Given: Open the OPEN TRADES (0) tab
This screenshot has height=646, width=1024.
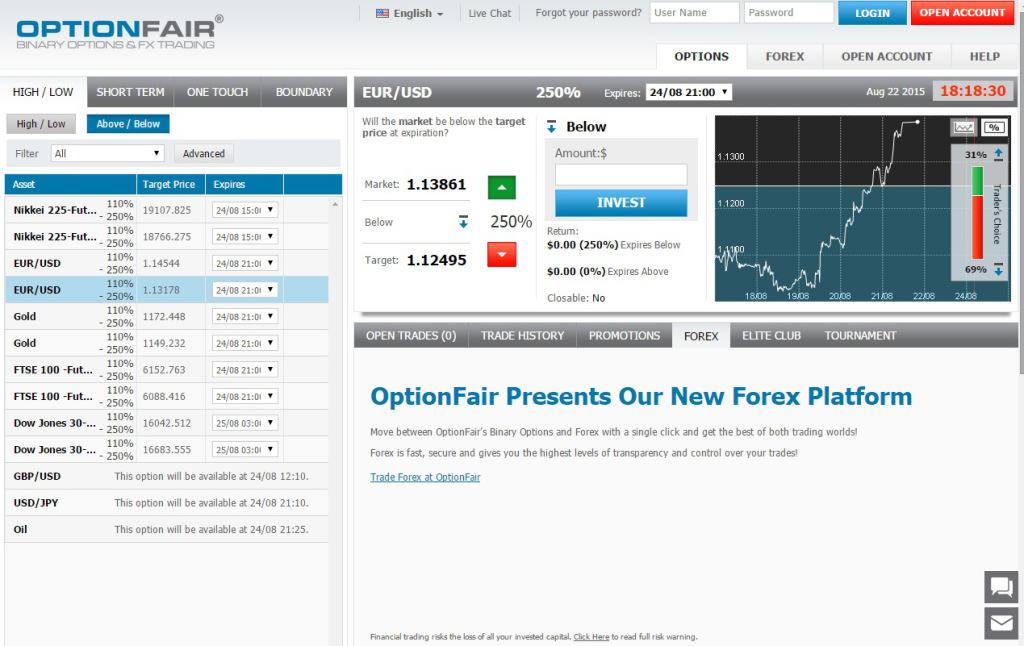Looking at the screenshot, I should tap(411, 336).
